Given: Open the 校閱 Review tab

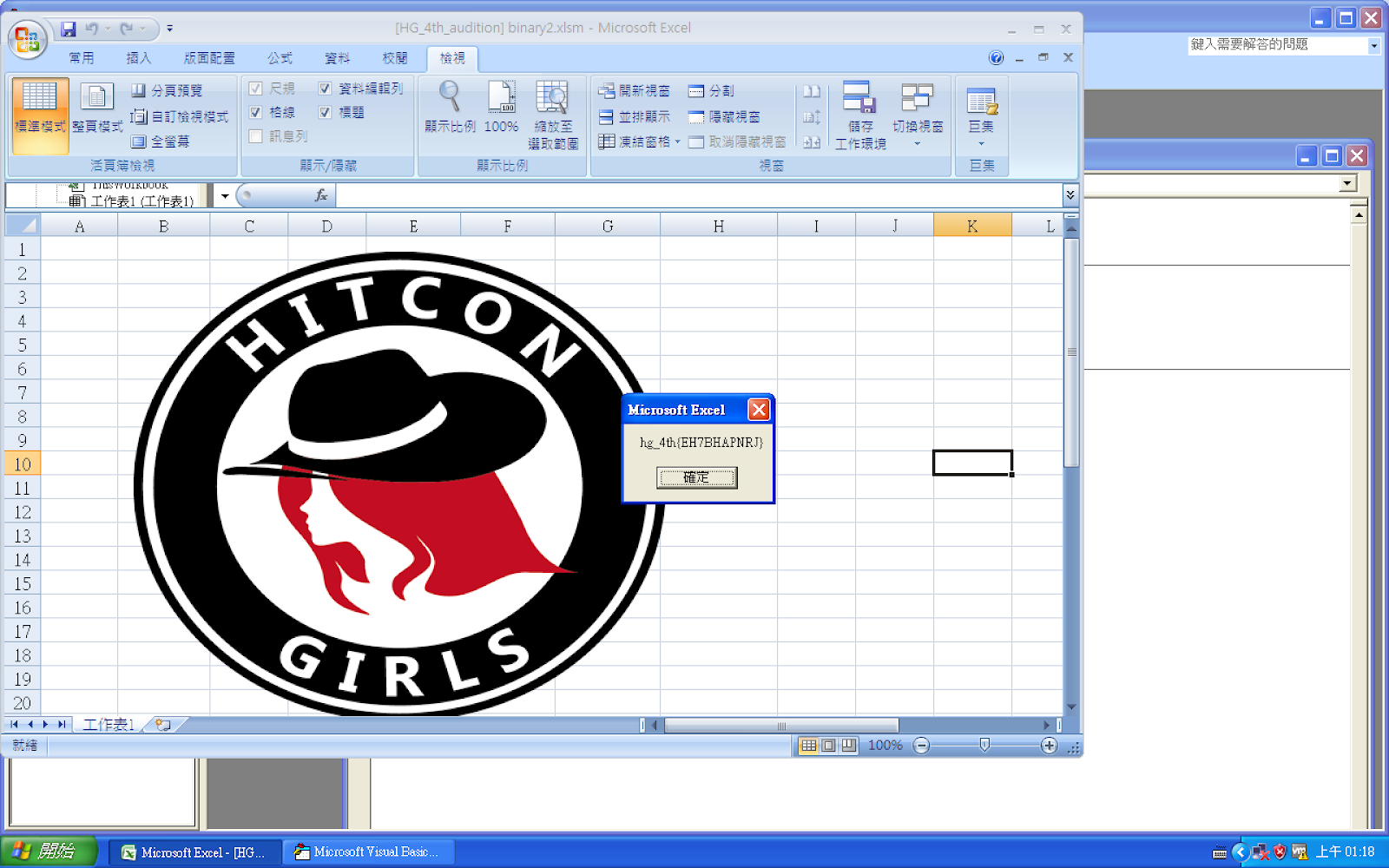Looking at the screenshot, I should (x=395, y=58).
